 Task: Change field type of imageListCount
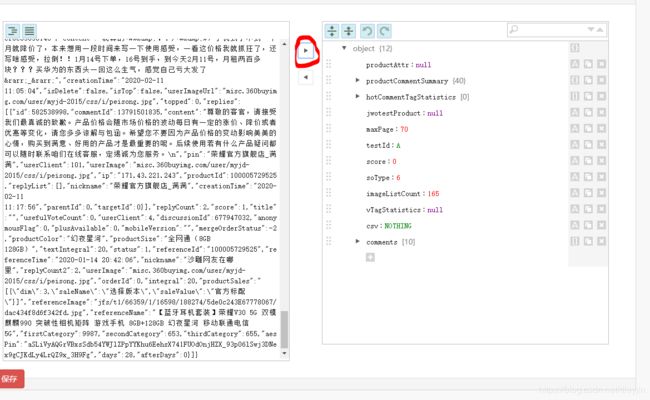click(x=575, y=193)
